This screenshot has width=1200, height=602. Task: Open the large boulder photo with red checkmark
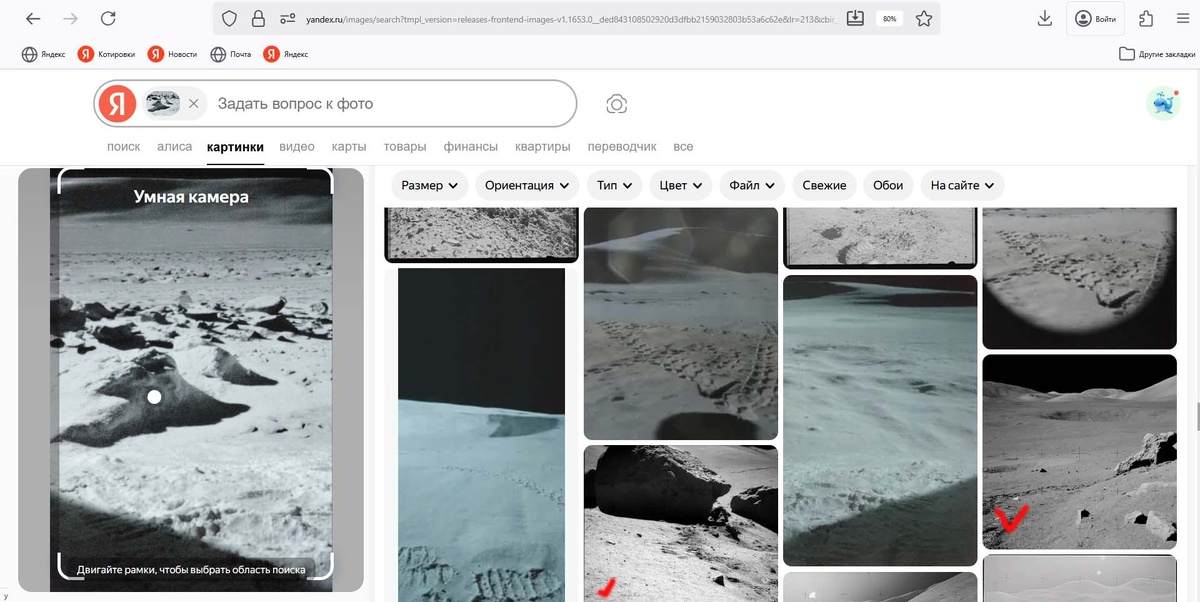(681, 524)
